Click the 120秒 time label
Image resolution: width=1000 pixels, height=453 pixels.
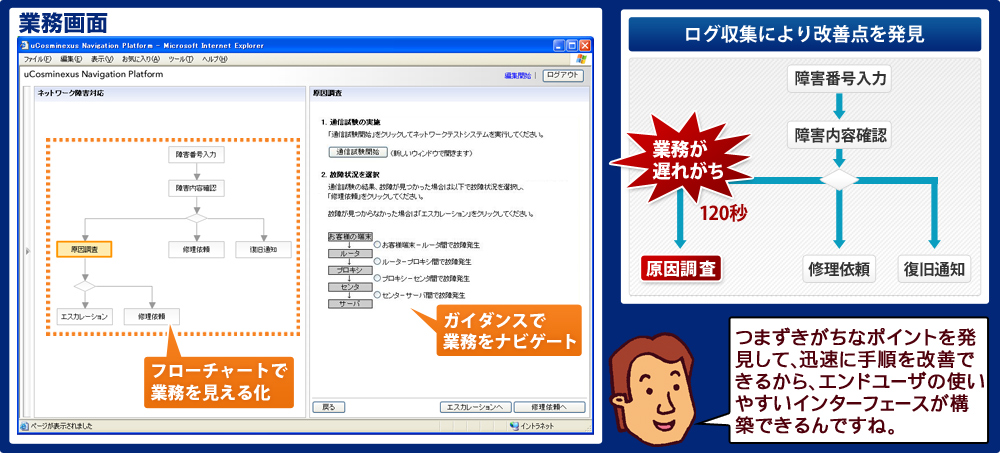[723, 213]
